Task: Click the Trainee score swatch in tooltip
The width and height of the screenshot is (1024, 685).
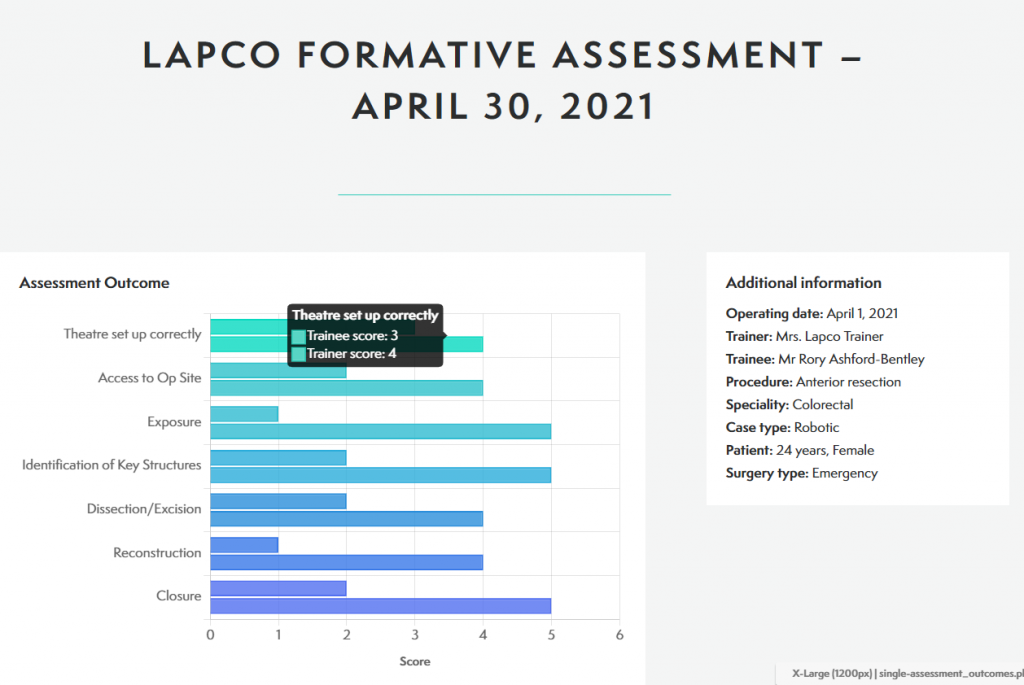Action: click(x=298, y=336)
